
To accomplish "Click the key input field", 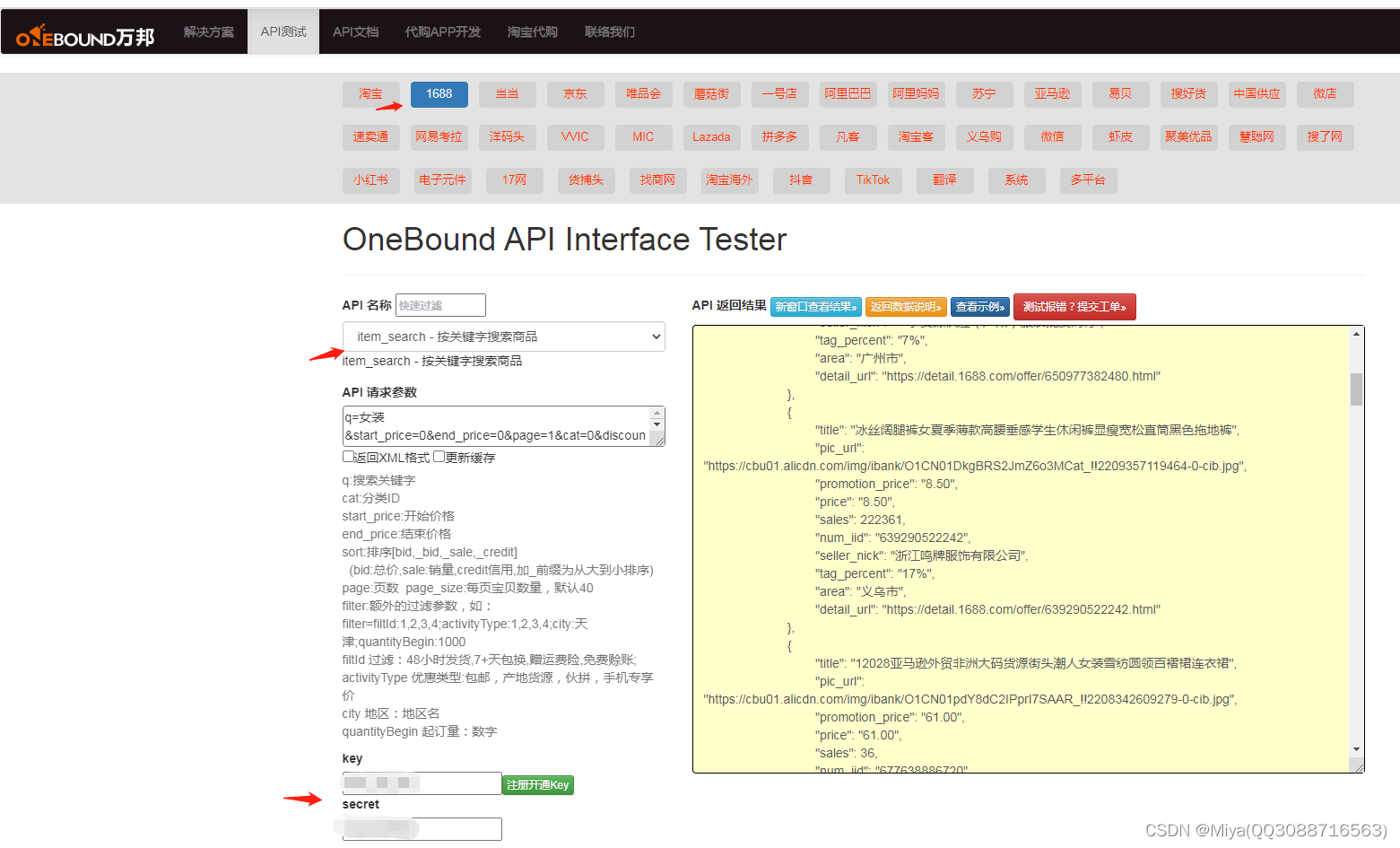I will 422,783.
